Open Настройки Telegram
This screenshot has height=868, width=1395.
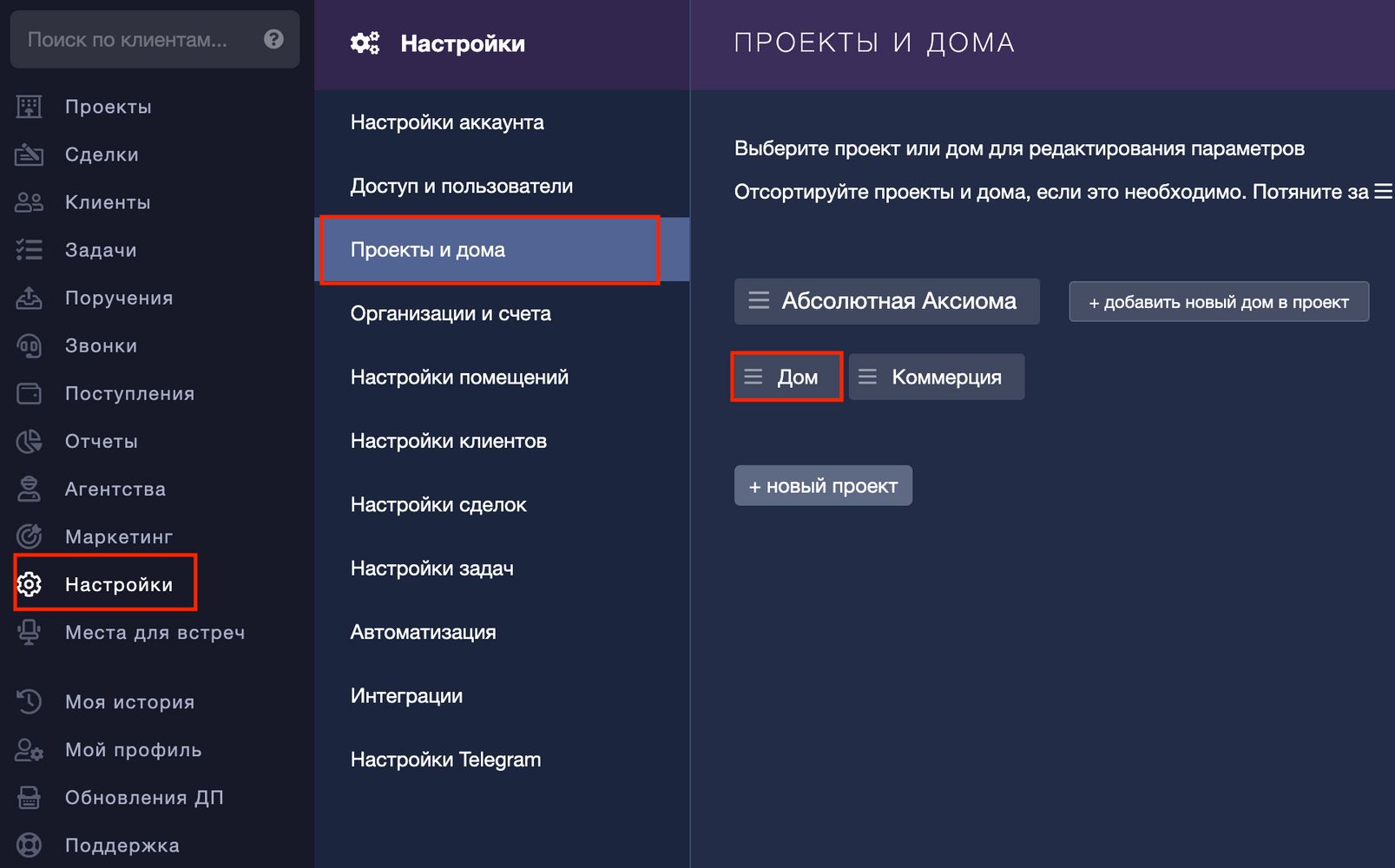point(502,759)
